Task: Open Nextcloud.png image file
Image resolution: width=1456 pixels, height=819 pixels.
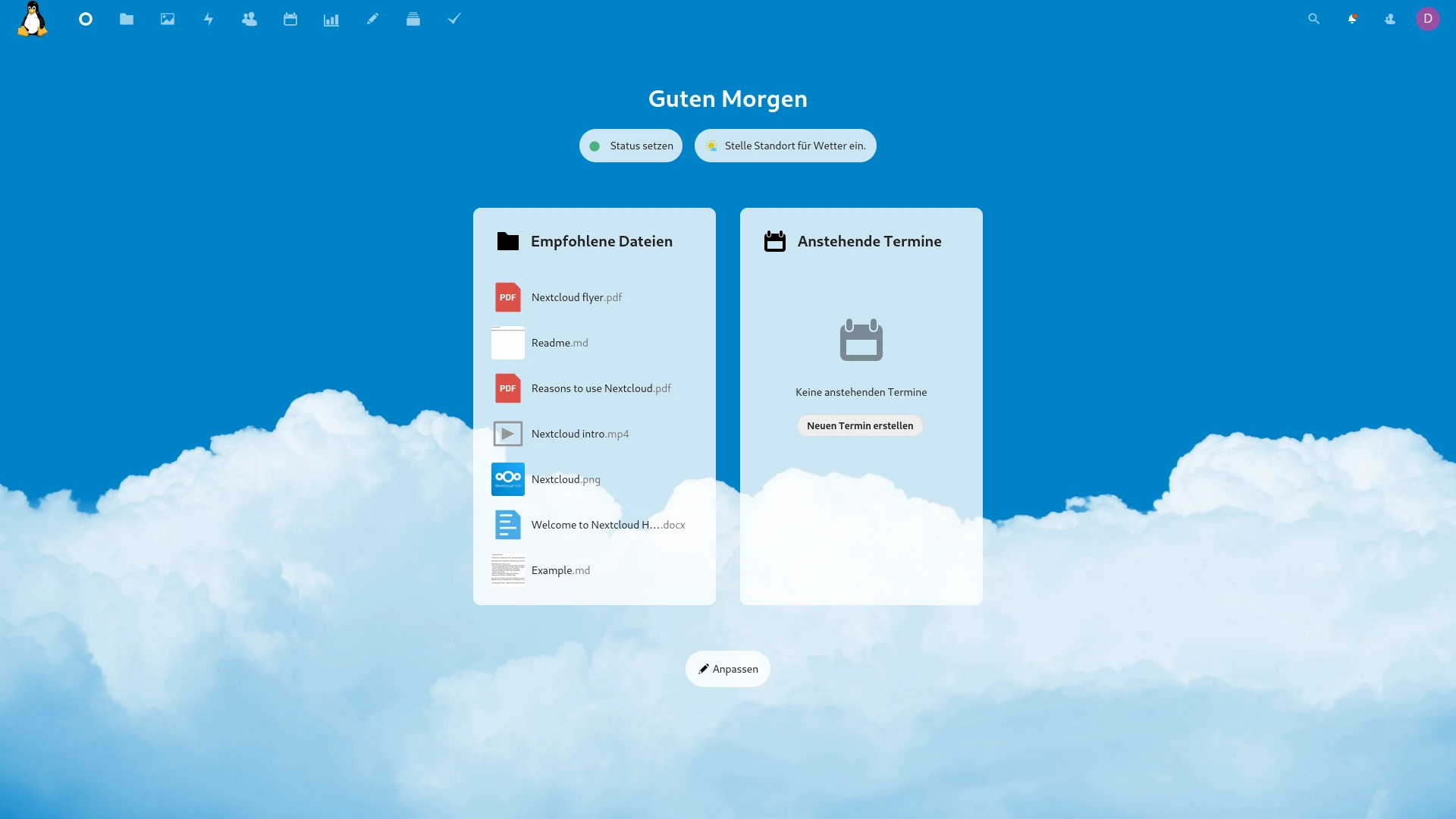Action: (595, 479)
